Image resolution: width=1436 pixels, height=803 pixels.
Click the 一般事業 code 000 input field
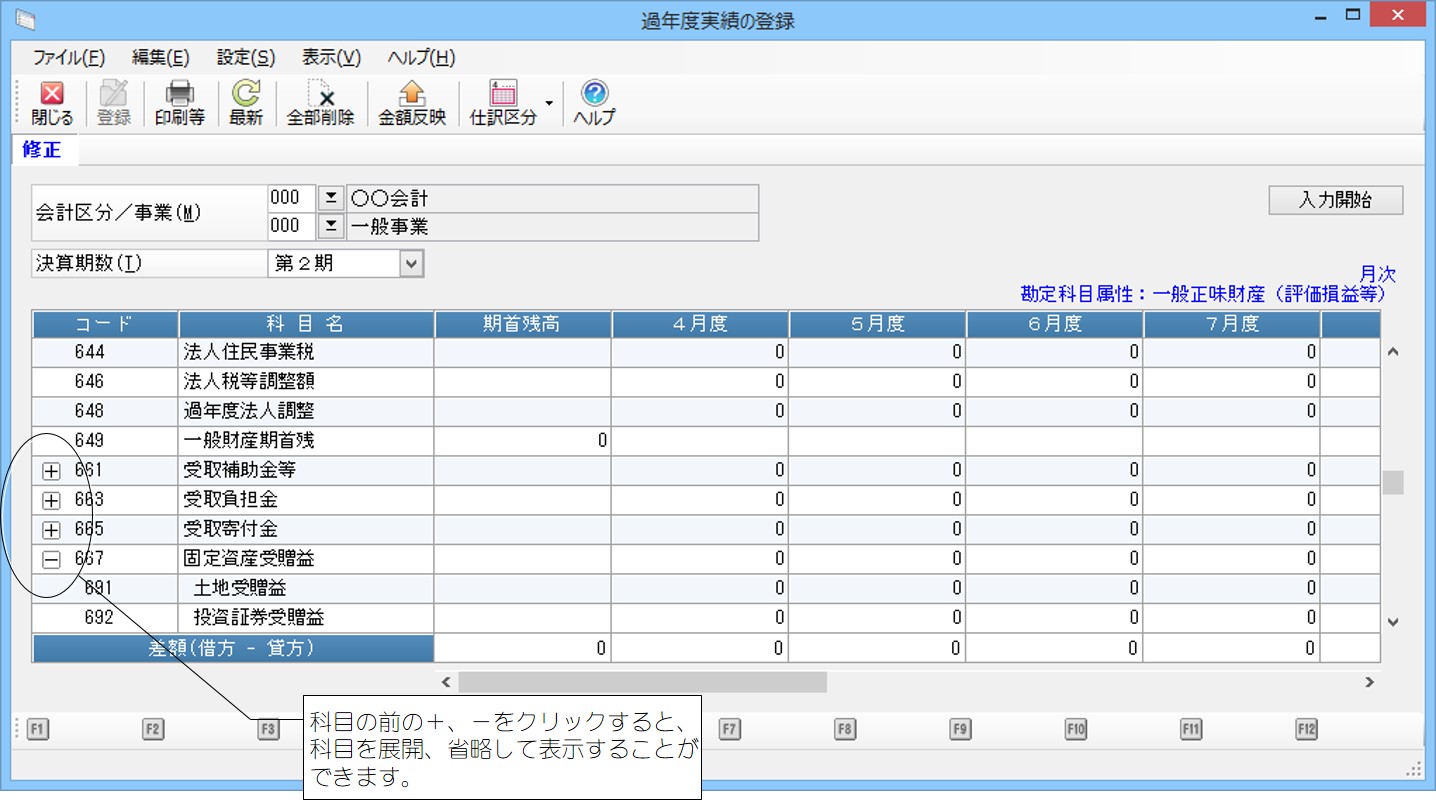292,227
